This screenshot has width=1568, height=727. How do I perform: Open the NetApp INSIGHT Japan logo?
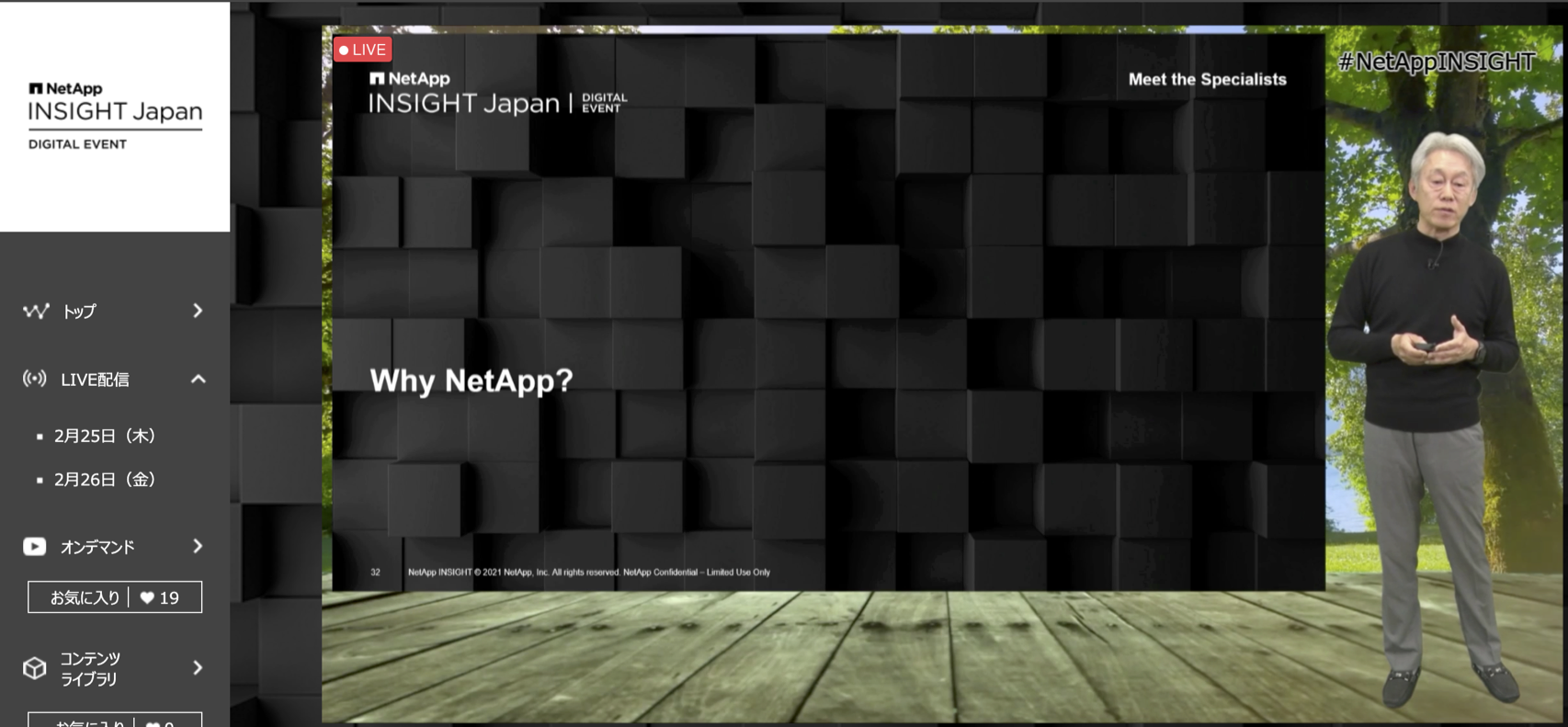coord(115,116)
